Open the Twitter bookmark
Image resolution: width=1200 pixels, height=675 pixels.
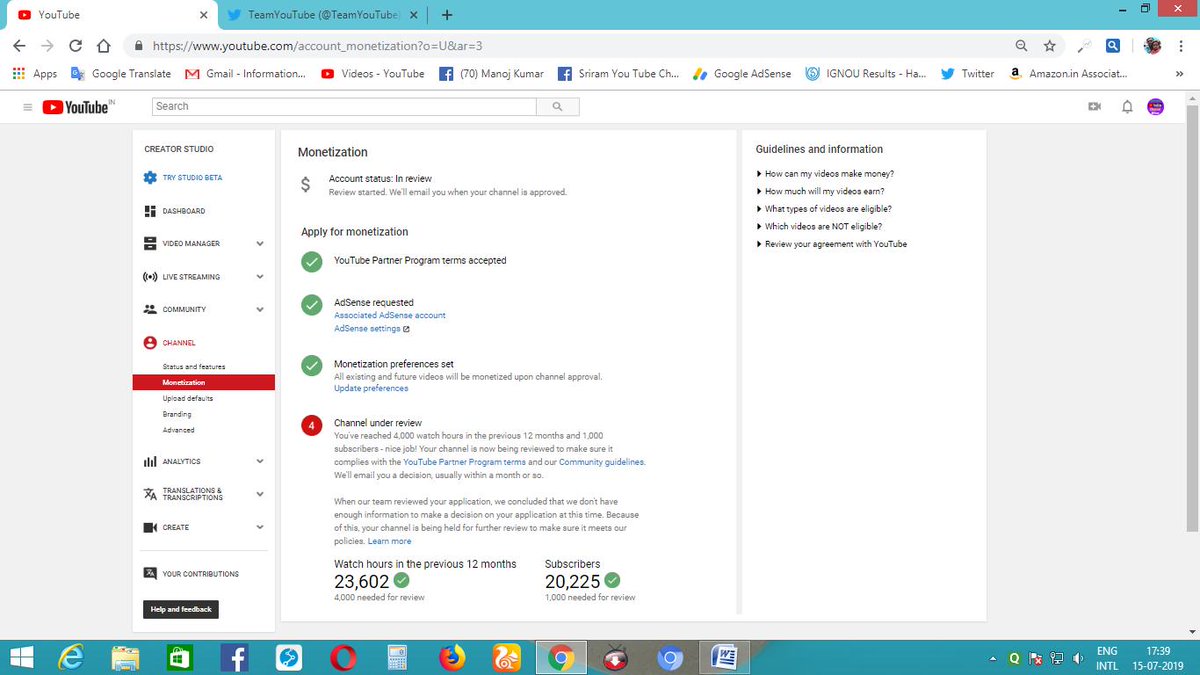tap(968, 73)
